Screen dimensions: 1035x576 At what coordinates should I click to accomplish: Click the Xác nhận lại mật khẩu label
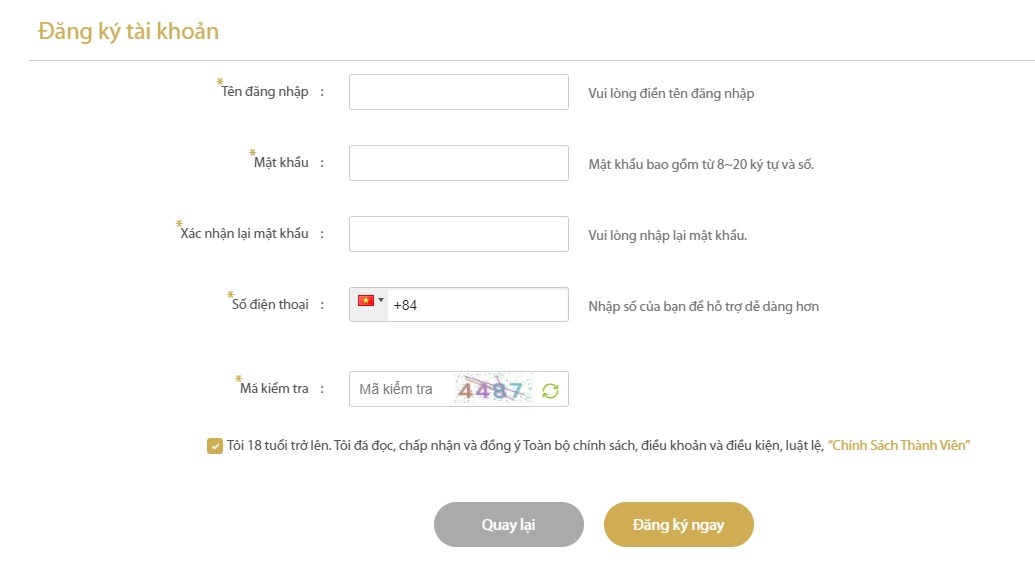245,234
